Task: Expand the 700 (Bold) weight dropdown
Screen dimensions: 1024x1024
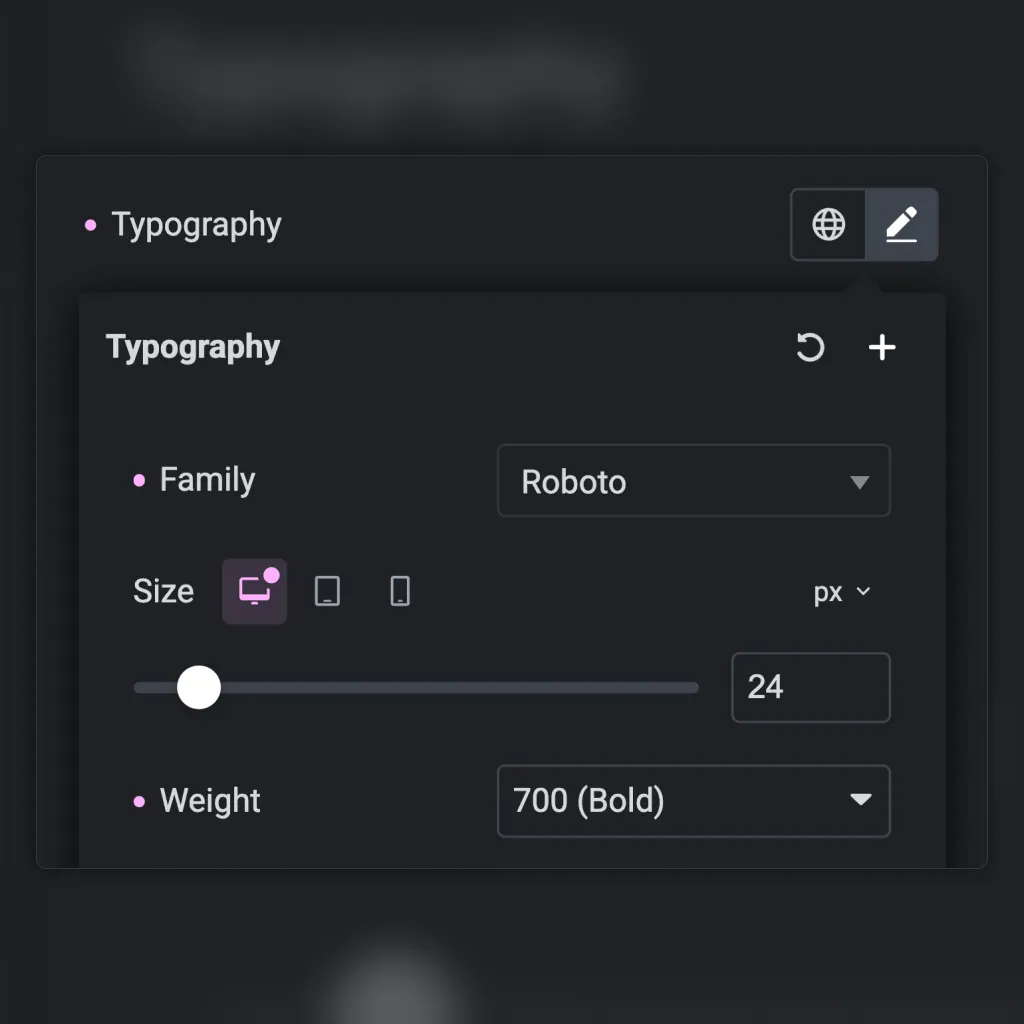Action: (694, 801)
